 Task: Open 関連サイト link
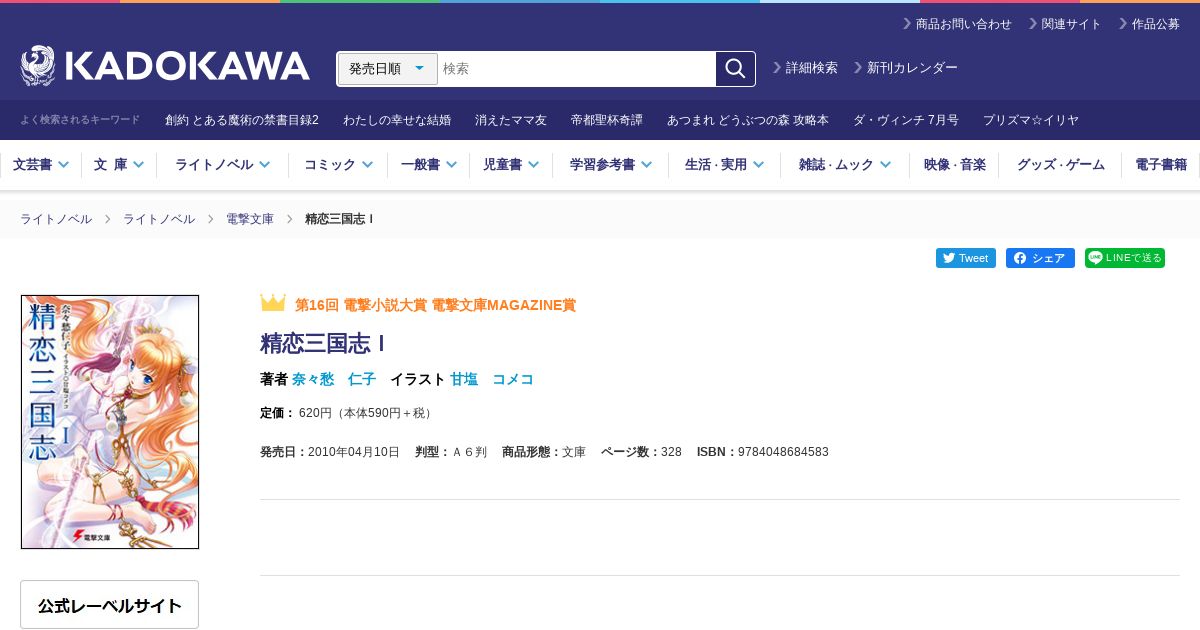tap(1065, 24)
